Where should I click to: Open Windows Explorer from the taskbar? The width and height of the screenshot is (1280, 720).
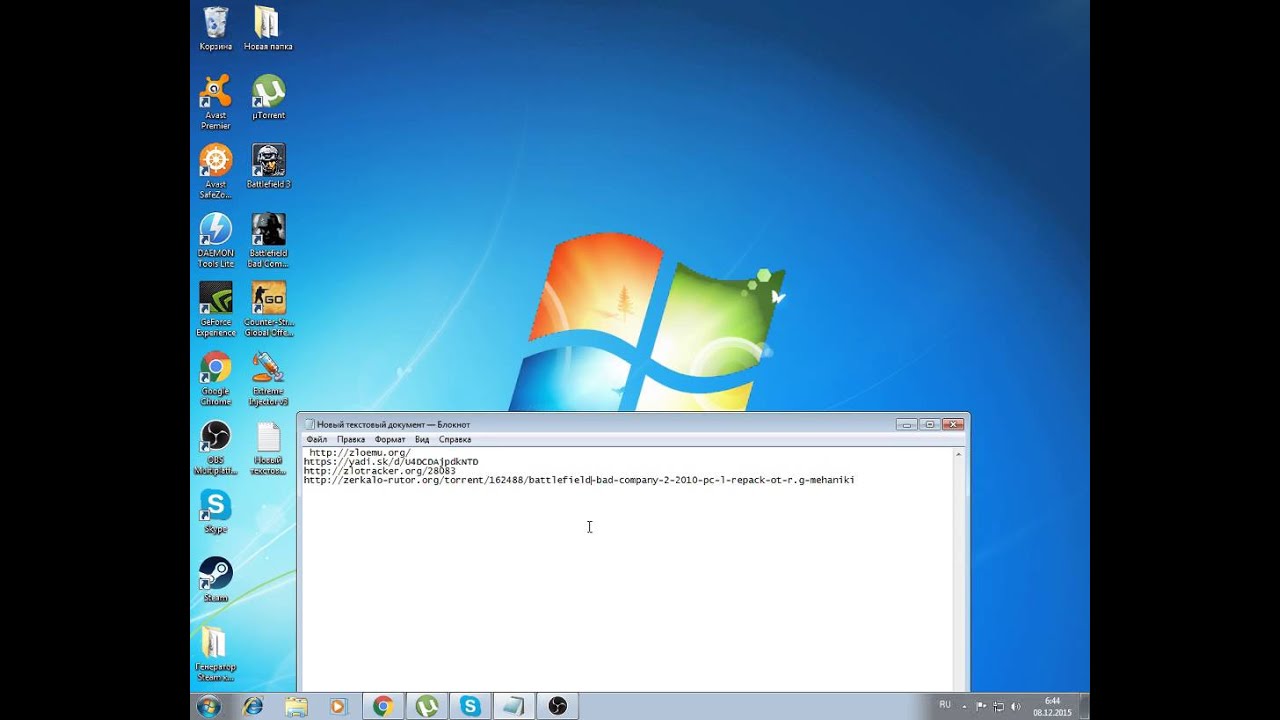(296, 706)
